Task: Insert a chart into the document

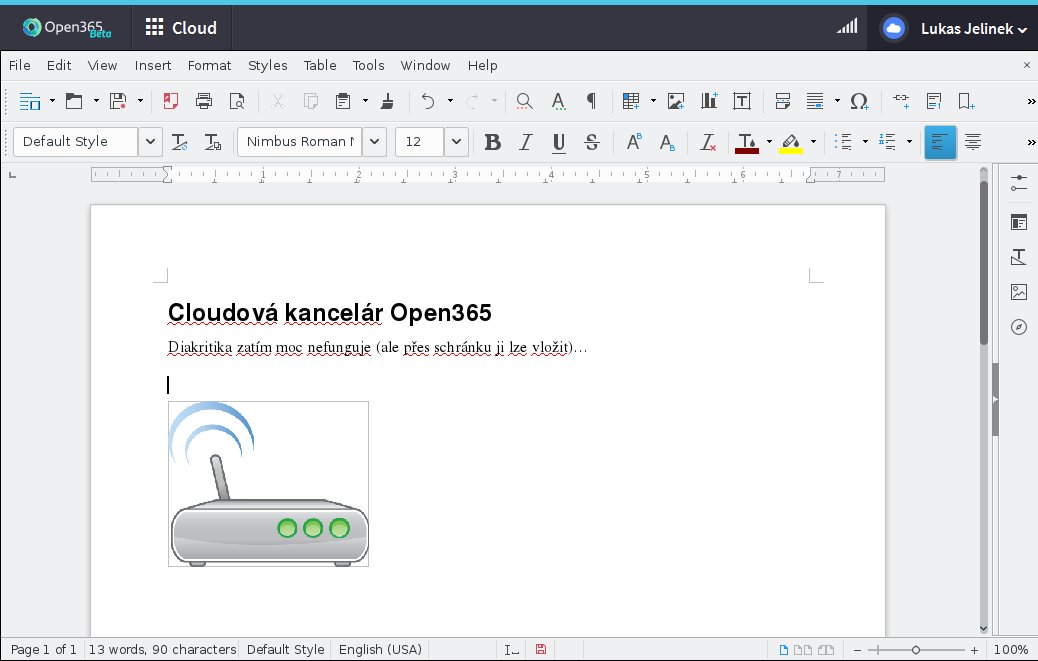Action: tap(709, 101)
